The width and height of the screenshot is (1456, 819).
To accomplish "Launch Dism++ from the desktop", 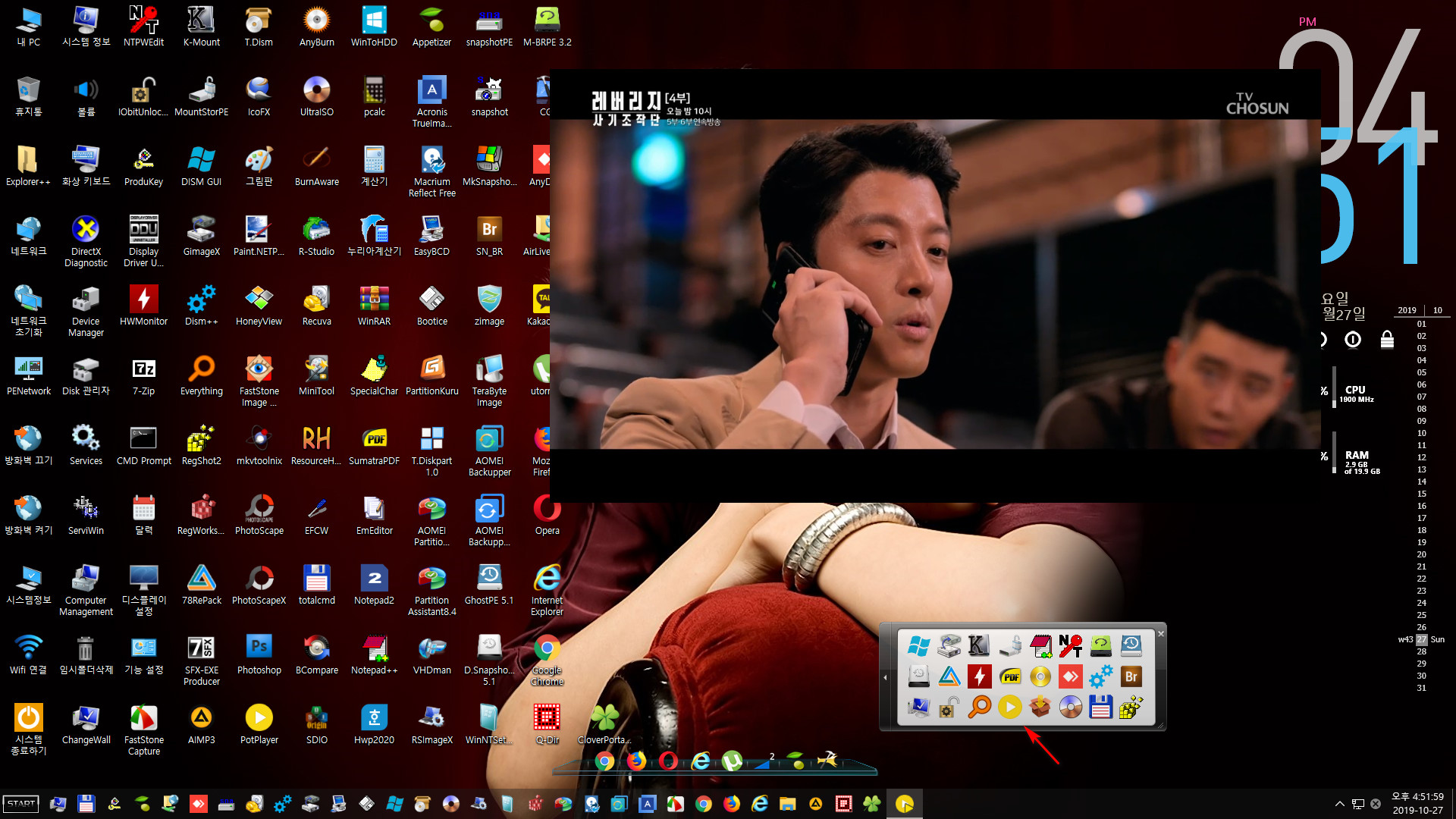I will click(201, 306).
